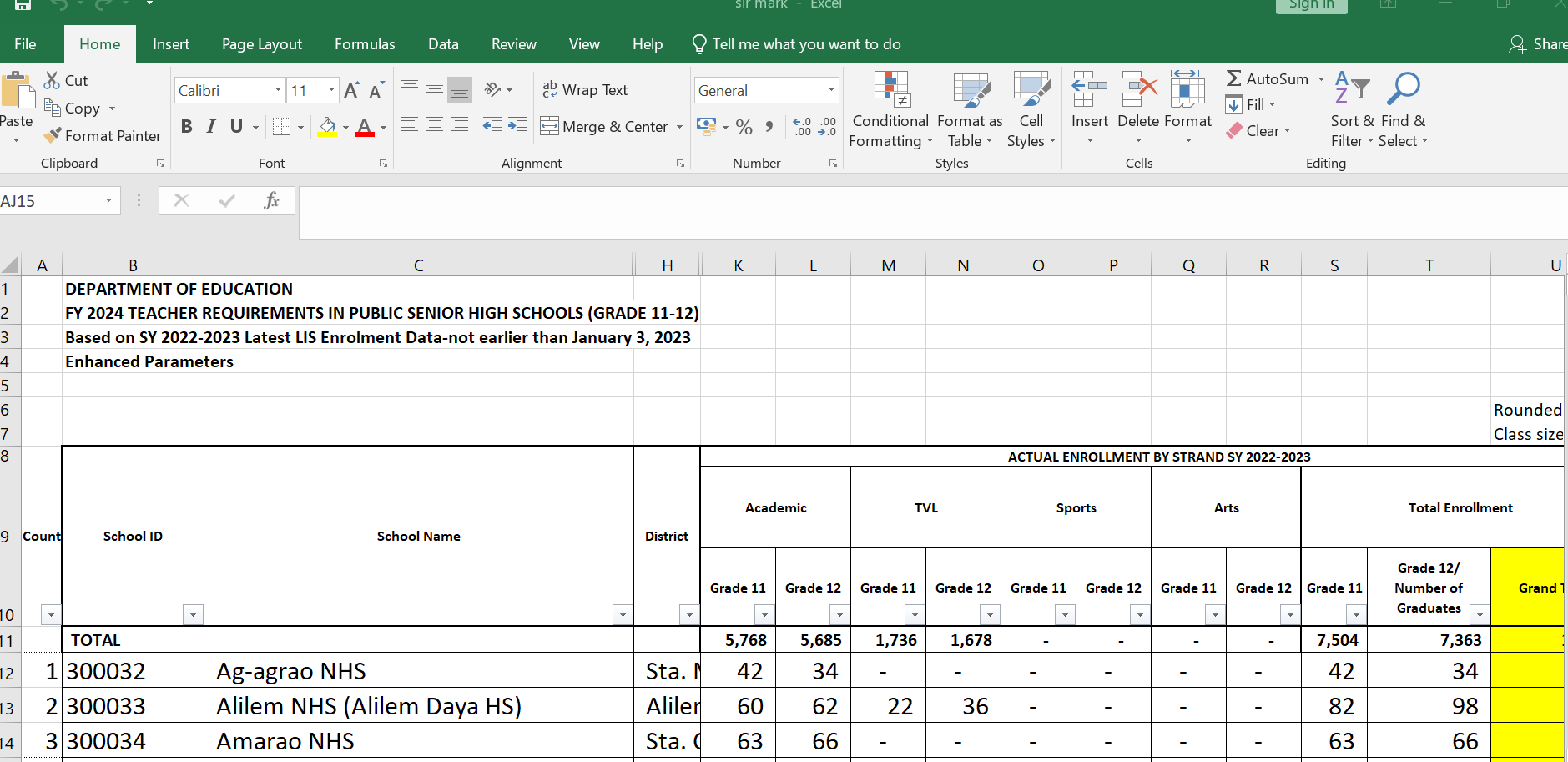Apply red Font Color A
This screenshot has width=1568, height=762.
[365, 127]
